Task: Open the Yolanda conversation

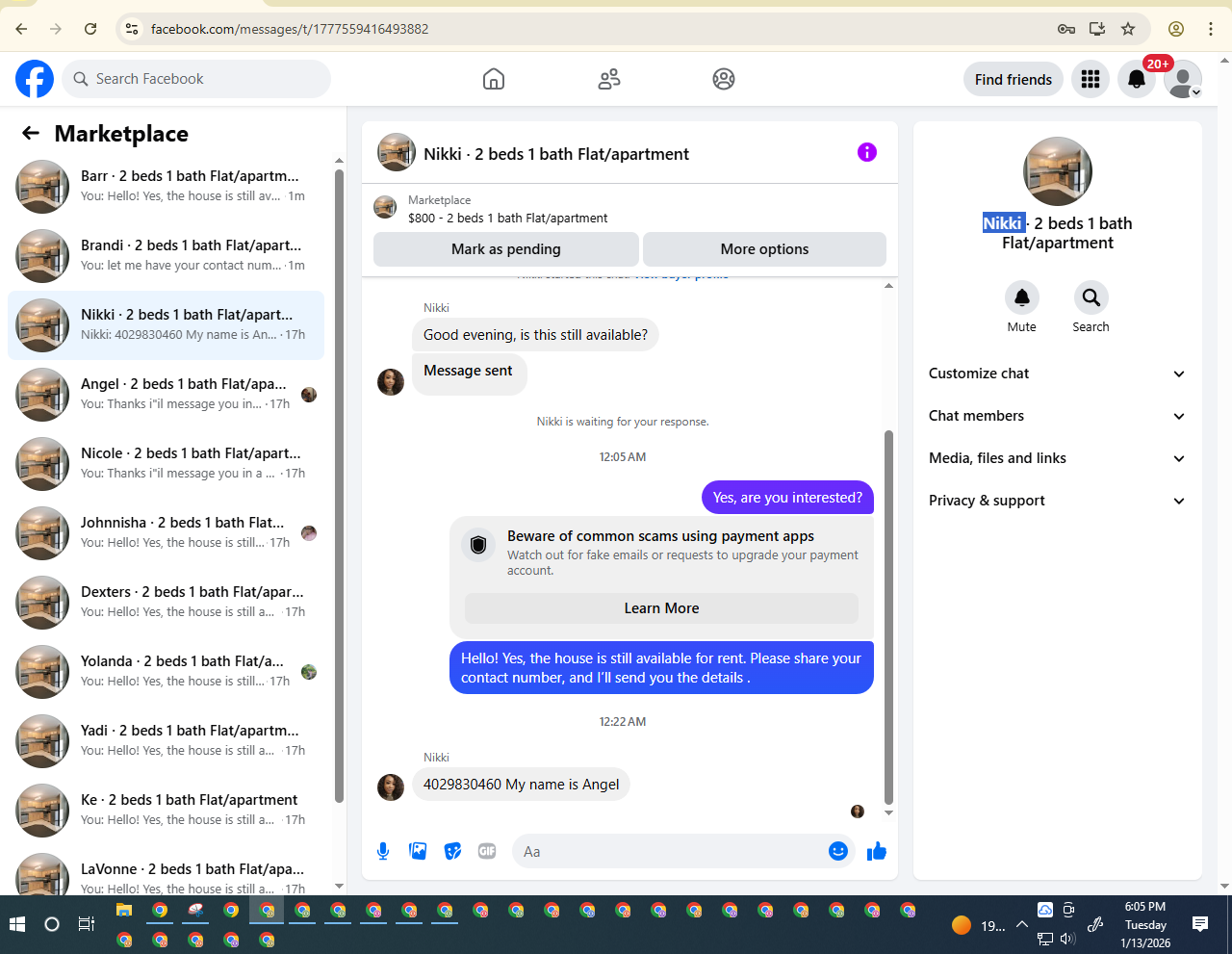Action: click(166, 672)
